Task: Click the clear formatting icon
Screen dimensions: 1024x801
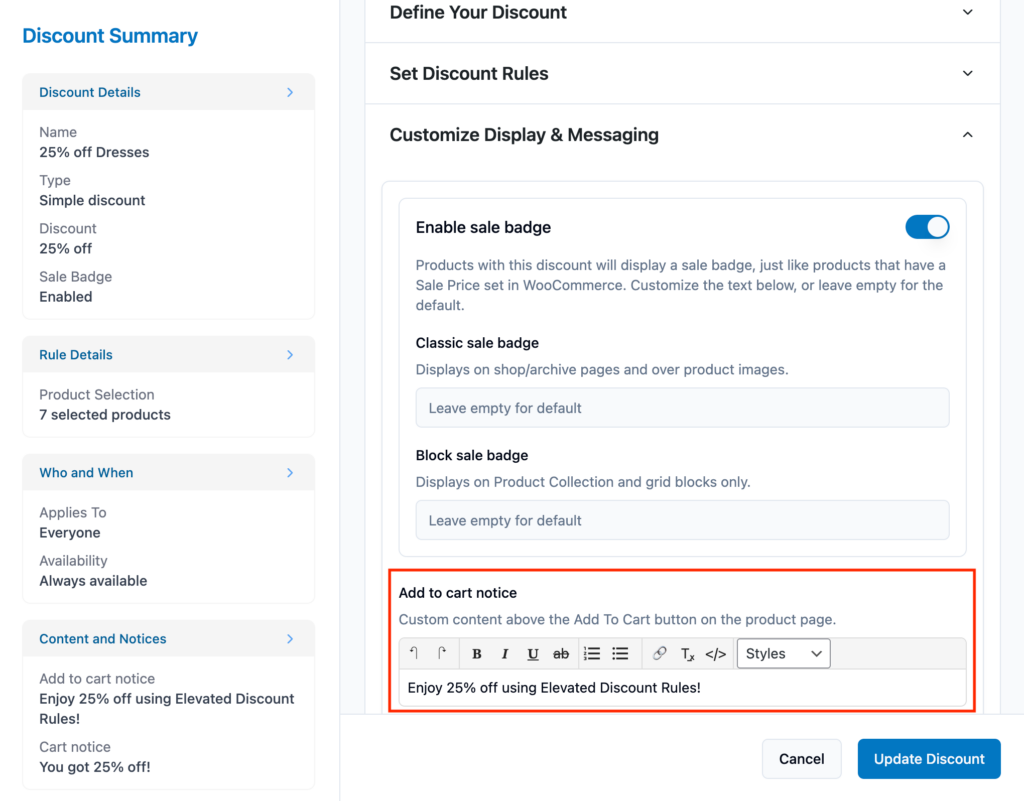Action: point(688,653)
